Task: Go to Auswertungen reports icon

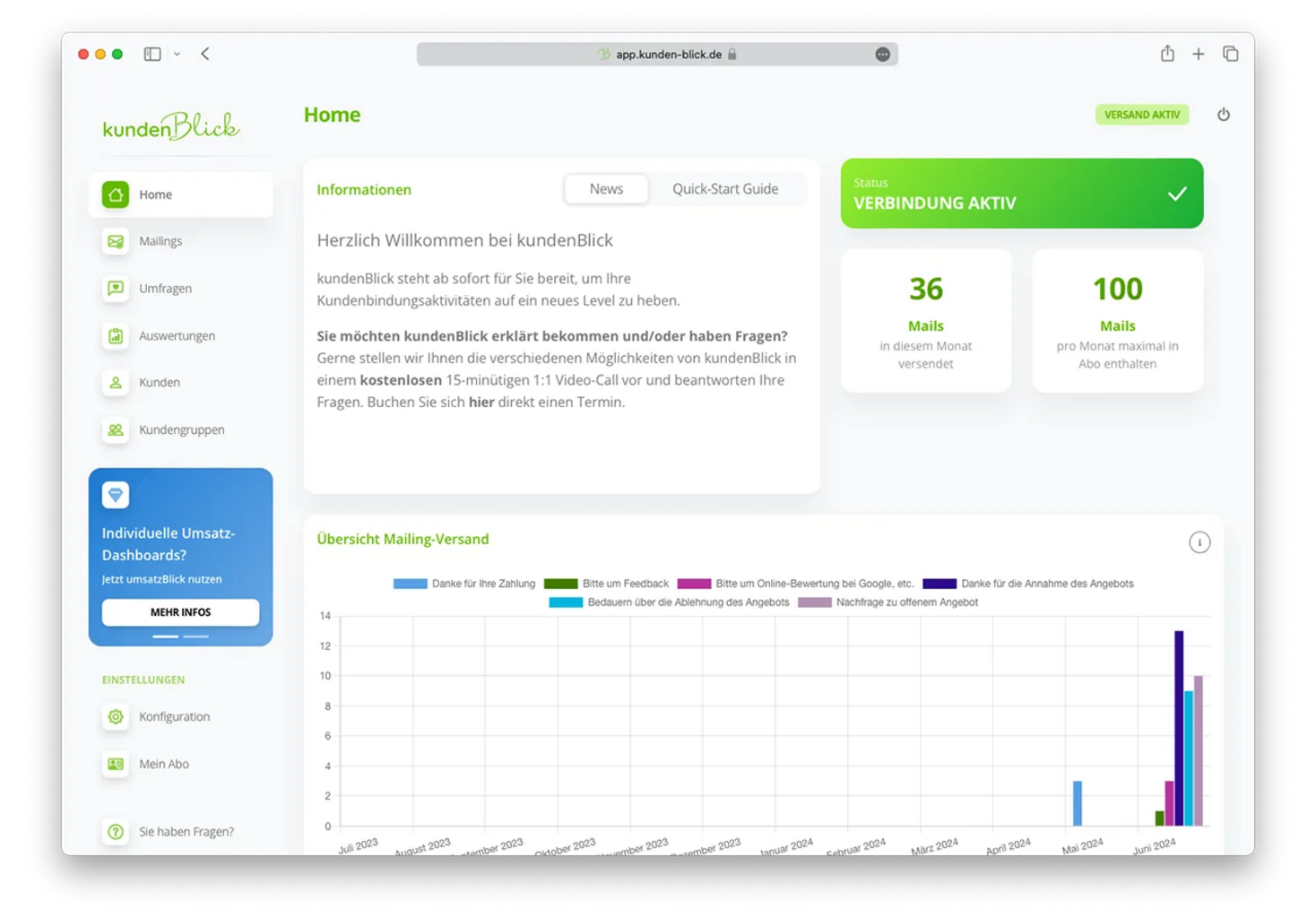Action: [x=116, y=336]
